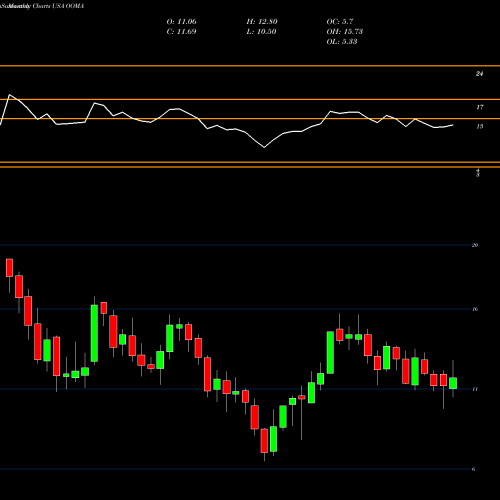Click the '20' price axis label
This screenshot has width=500, height=500.
475,245
